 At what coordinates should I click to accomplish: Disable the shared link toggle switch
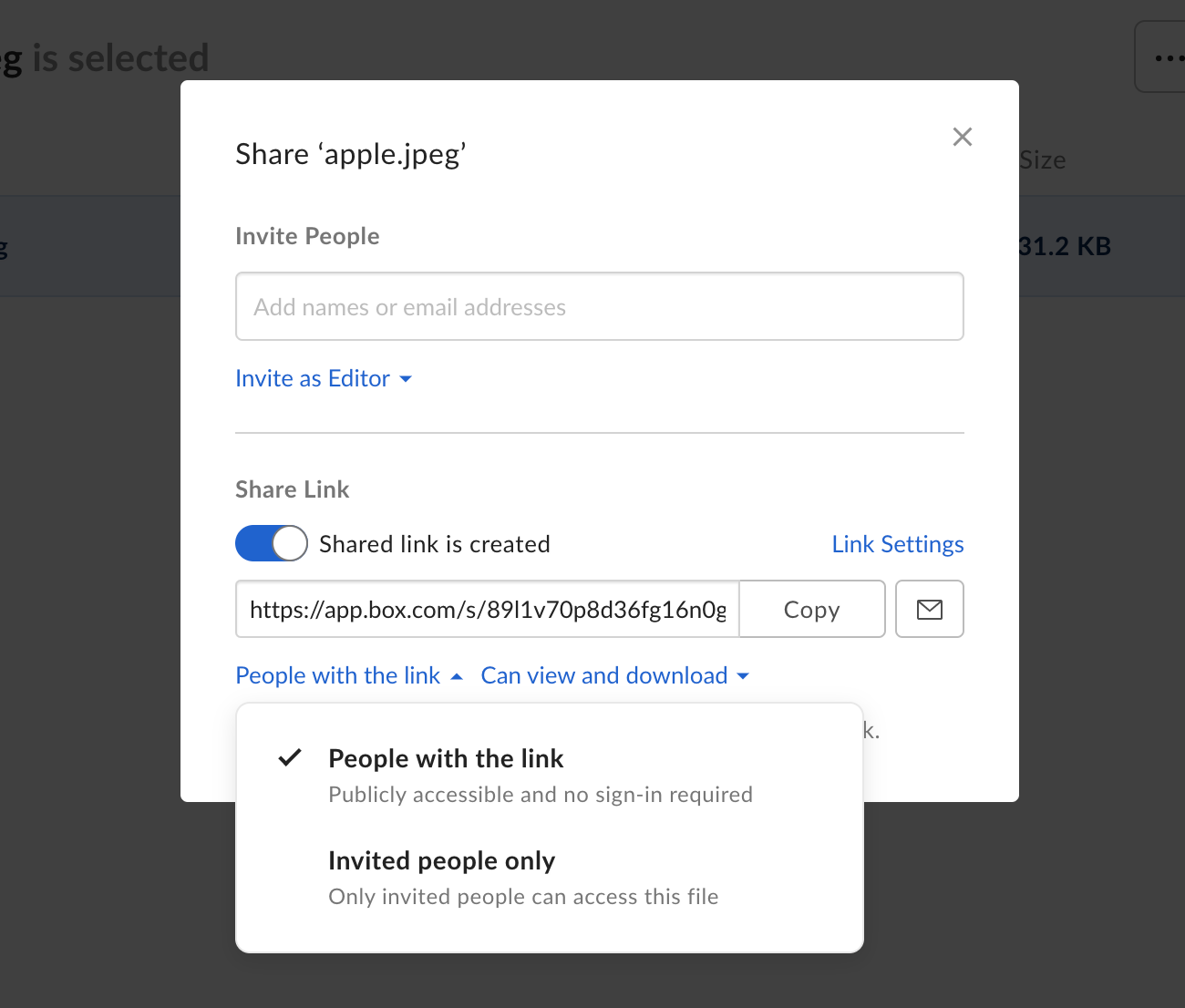[x=272, y=544]
